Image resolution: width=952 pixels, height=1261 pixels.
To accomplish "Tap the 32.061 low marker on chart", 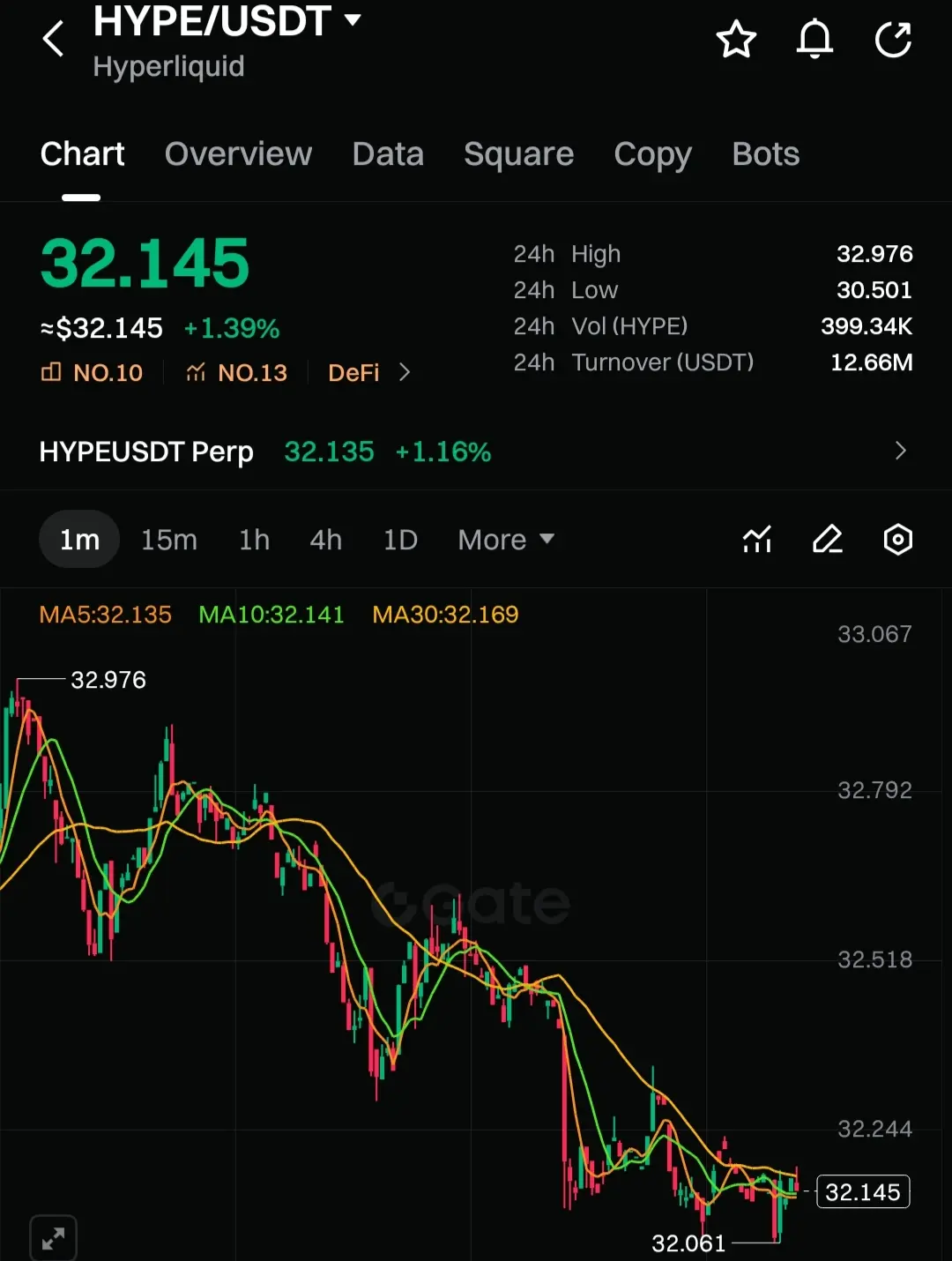I will click(688, 1243).
